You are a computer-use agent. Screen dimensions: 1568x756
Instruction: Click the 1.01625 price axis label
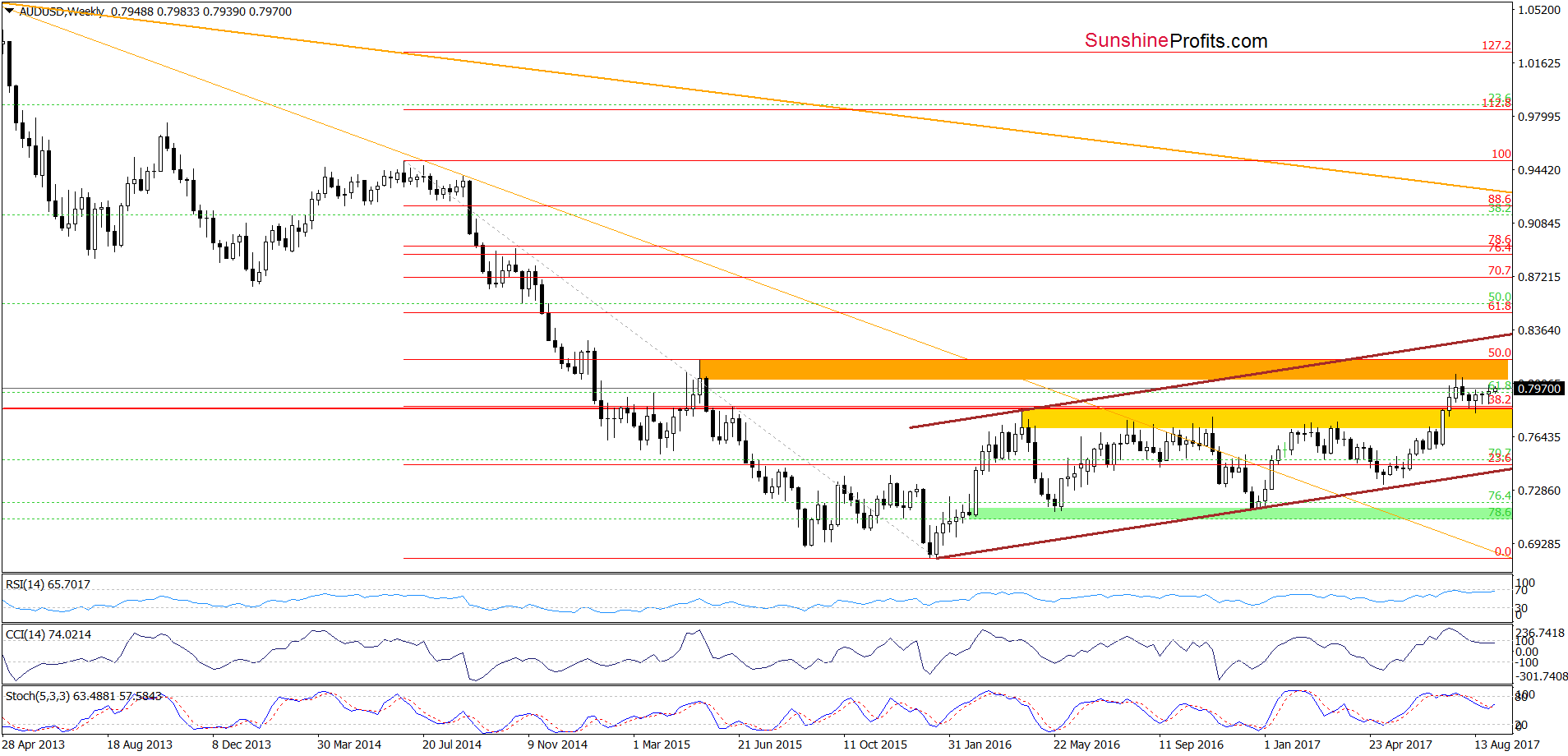[1539, 63]
